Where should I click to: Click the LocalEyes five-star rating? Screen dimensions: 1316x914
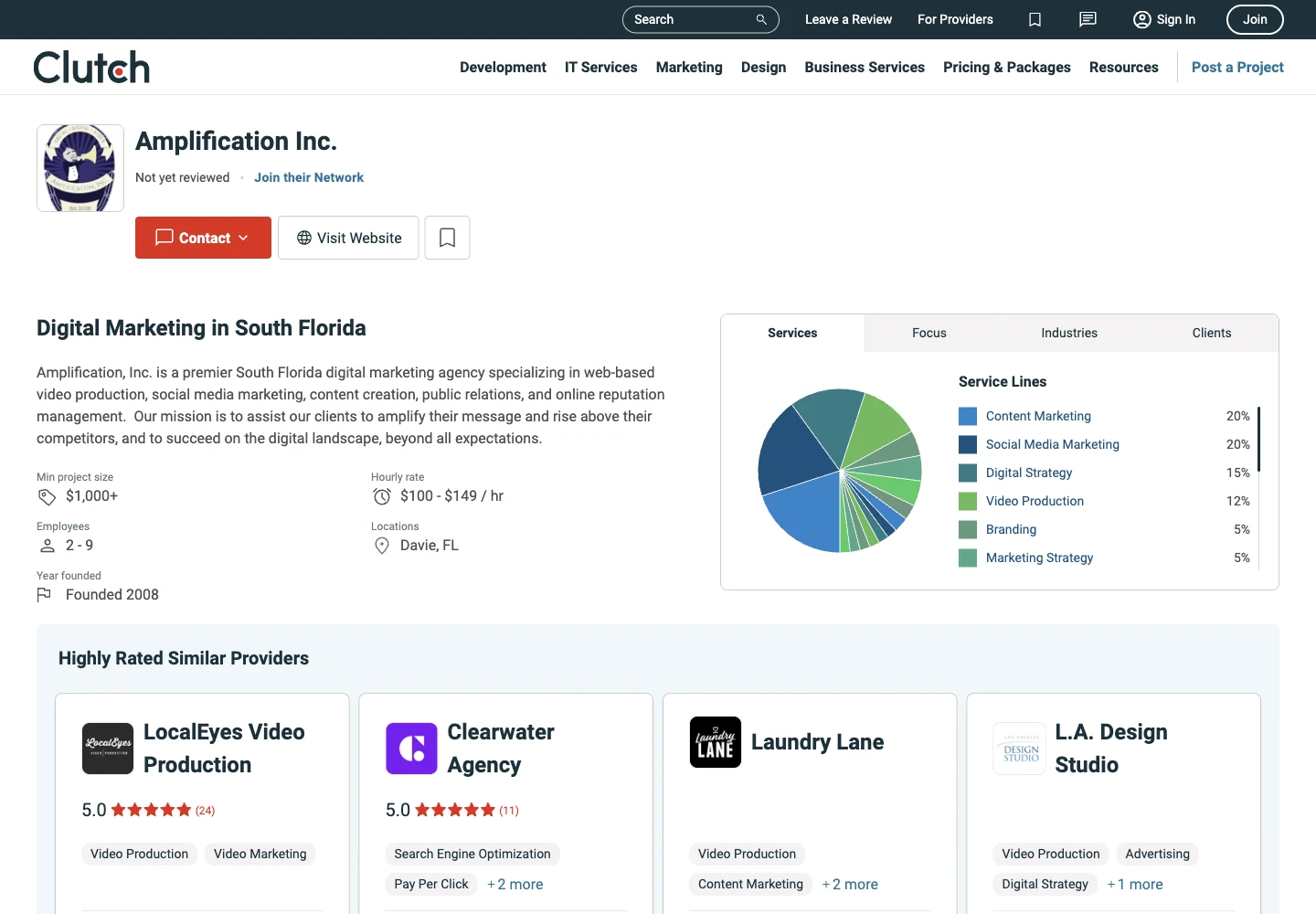[151, 810]
